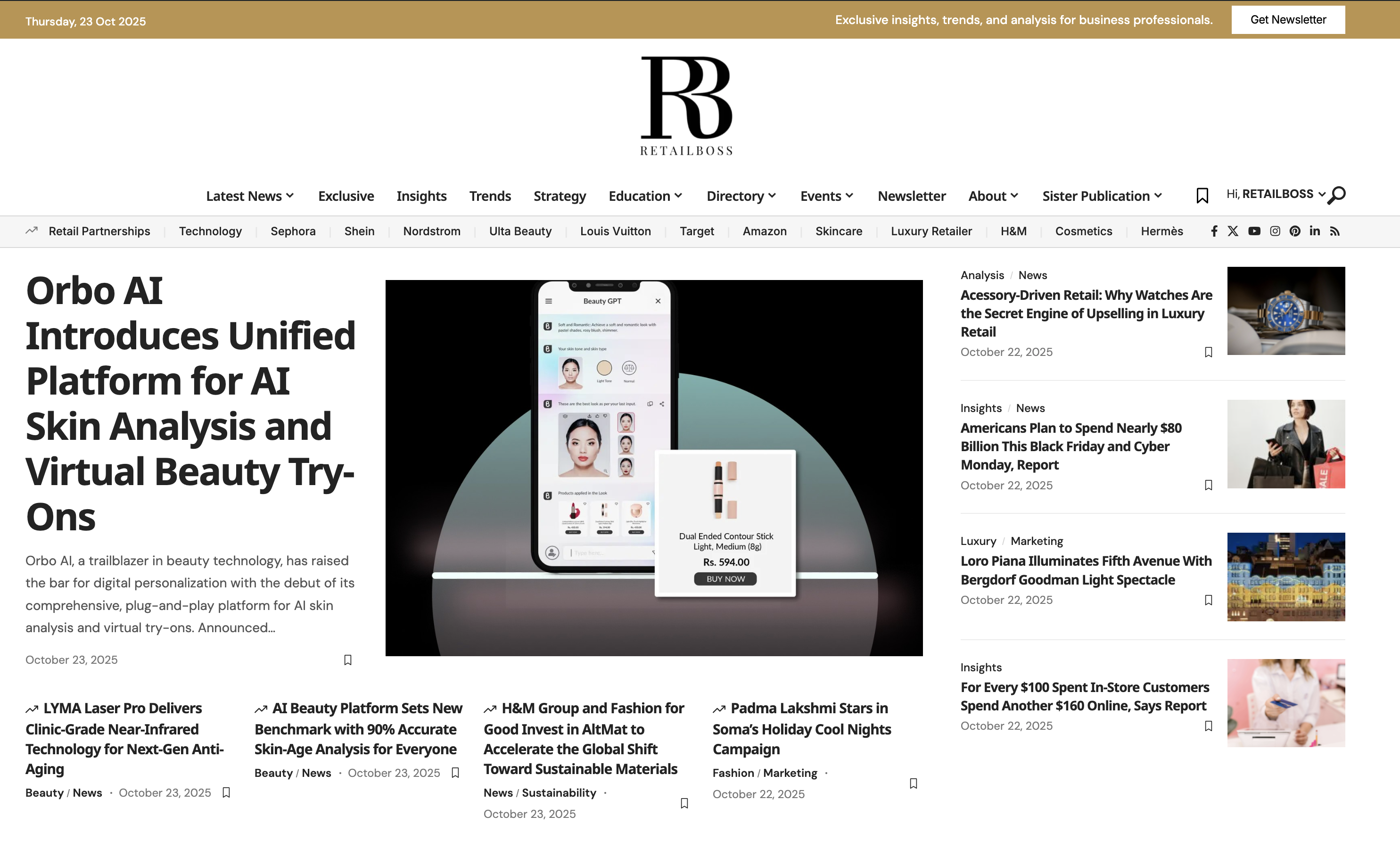Bookmark the Orbo AI featured article
Image resolution: width=1400 pixels, height=841 pixels.
[x=348, y=660]
